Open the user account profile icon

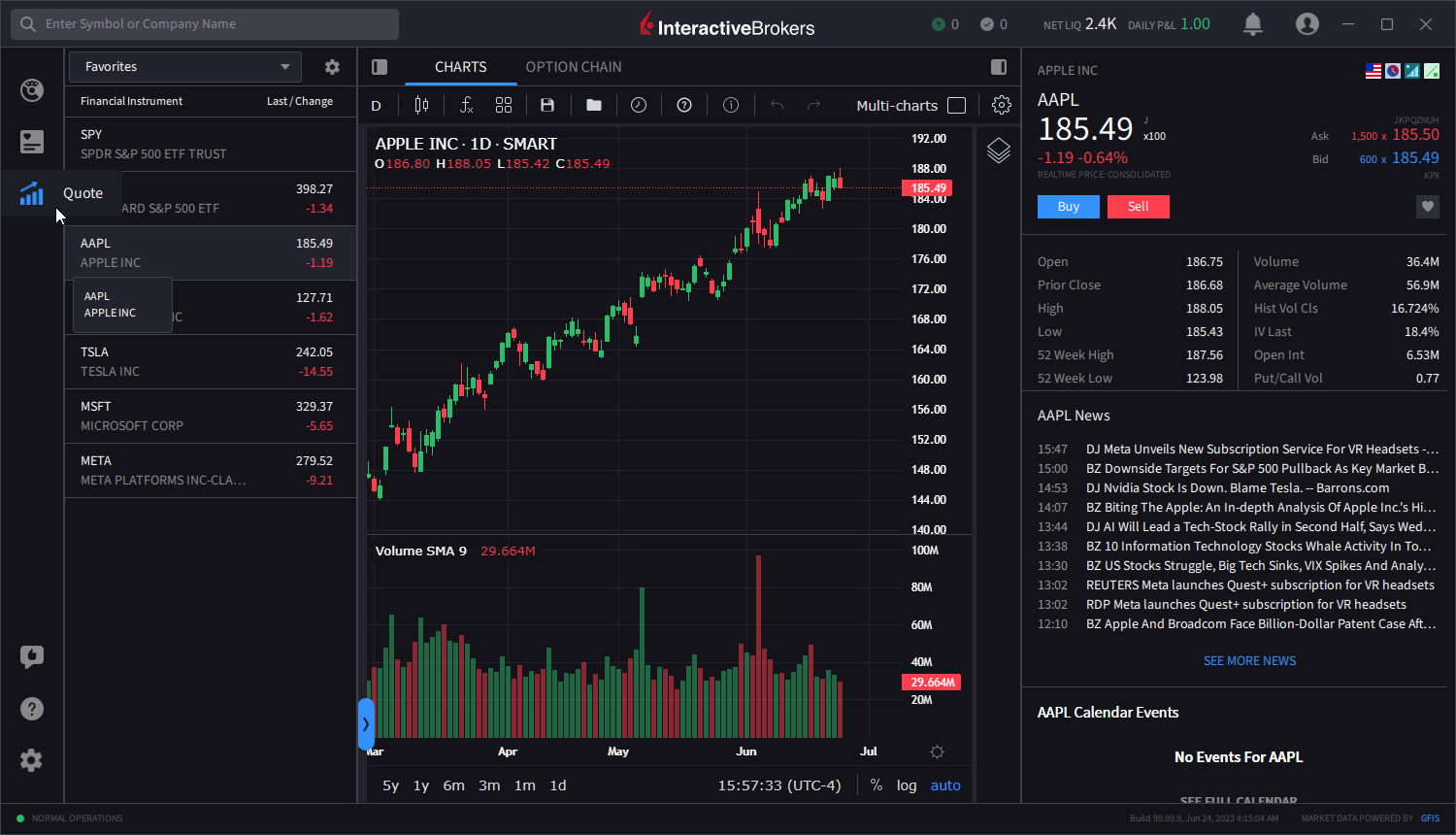point(1307,24)
